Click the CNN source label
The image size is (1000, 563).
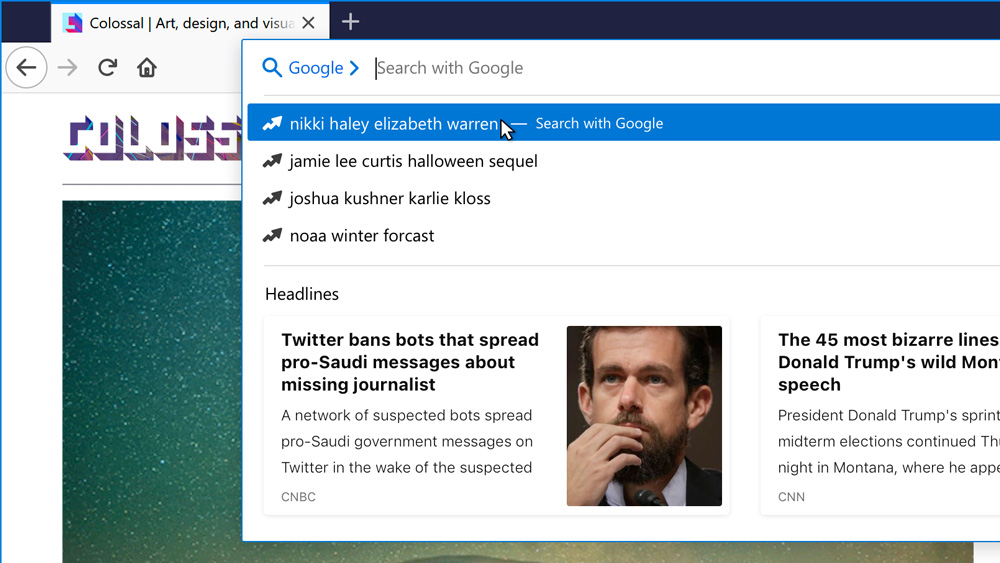point(791,497)
